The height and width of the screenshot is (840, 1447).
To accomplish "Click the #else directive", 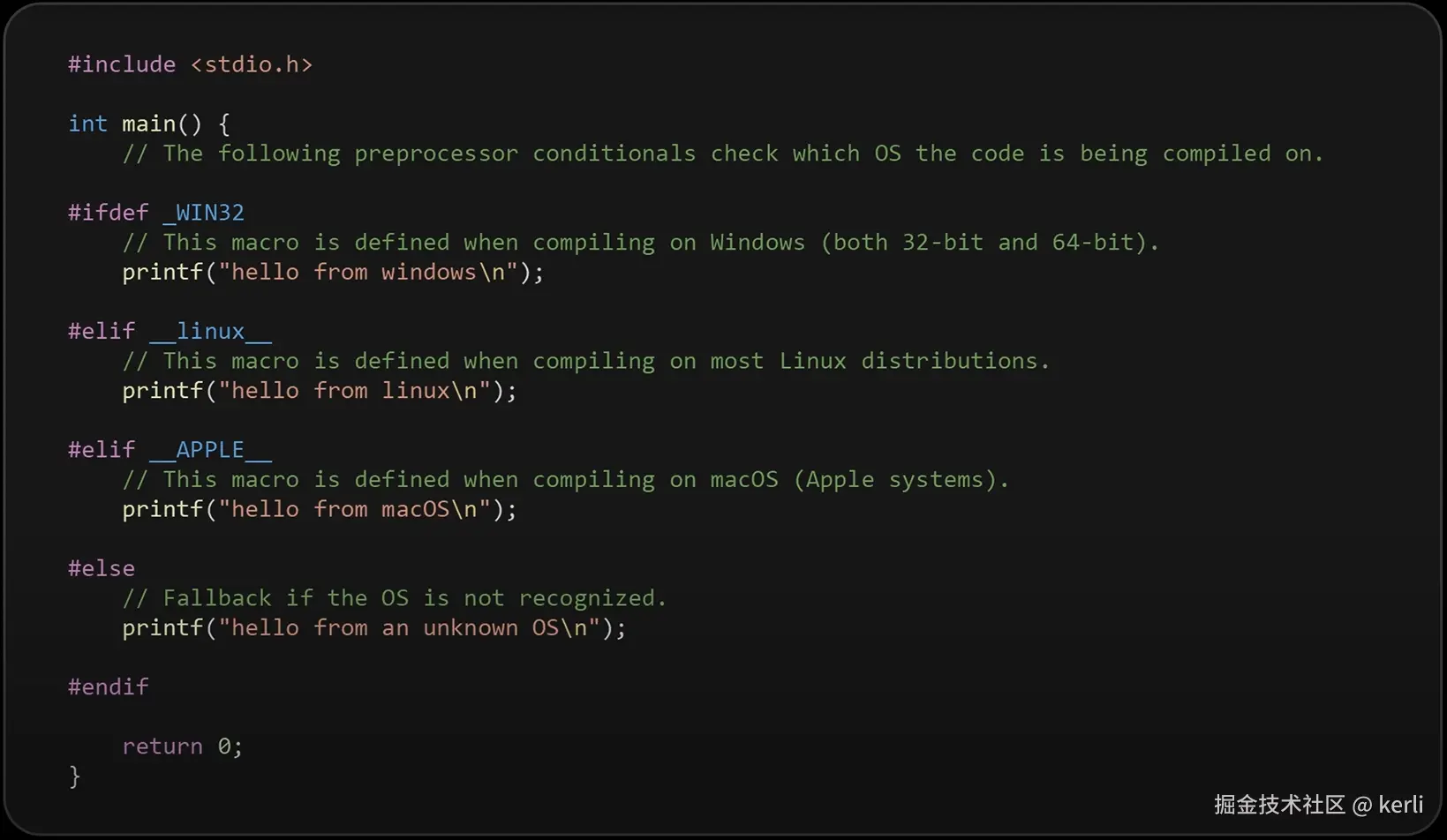I will pos(102,568).
